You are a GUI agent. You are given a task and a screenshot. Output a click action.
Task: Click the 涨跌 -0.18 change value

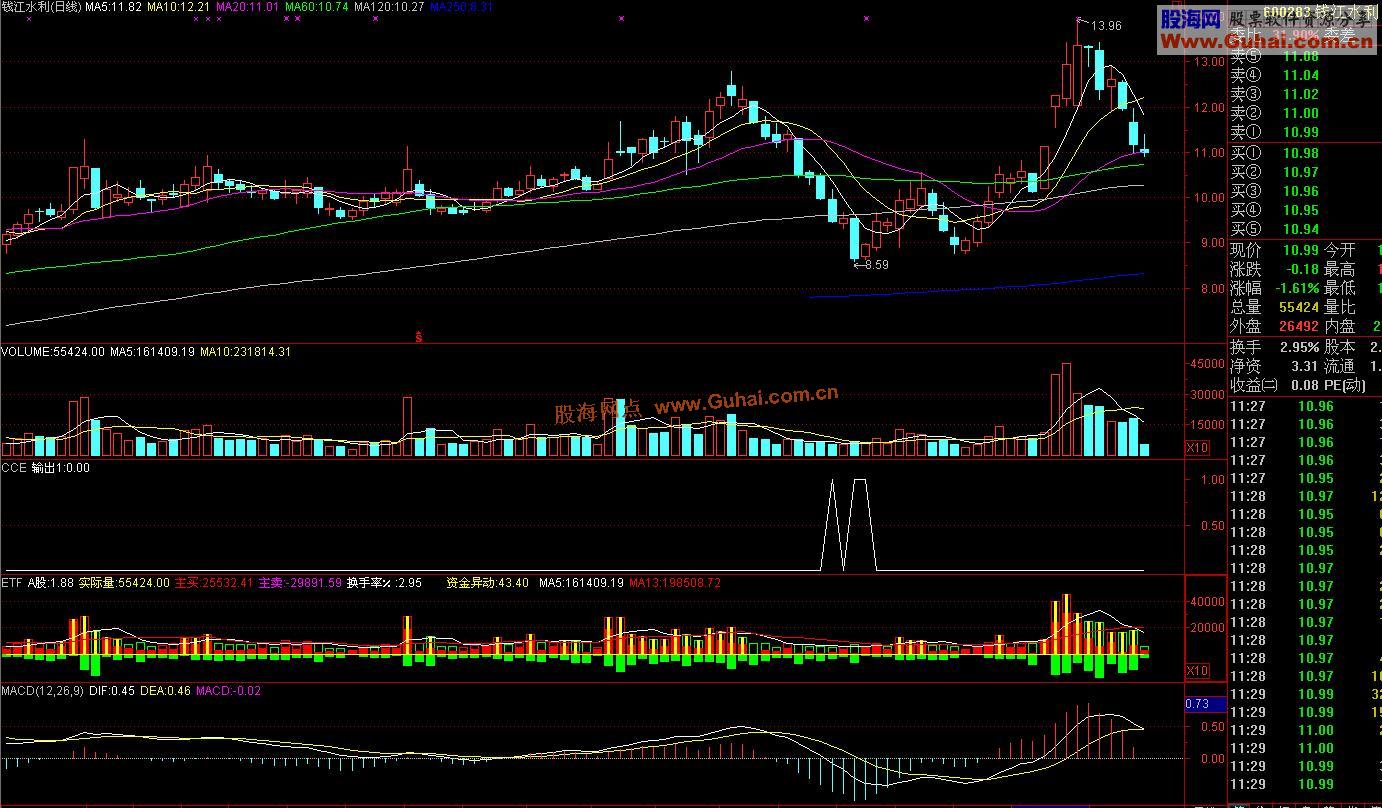click(1301, 269)
